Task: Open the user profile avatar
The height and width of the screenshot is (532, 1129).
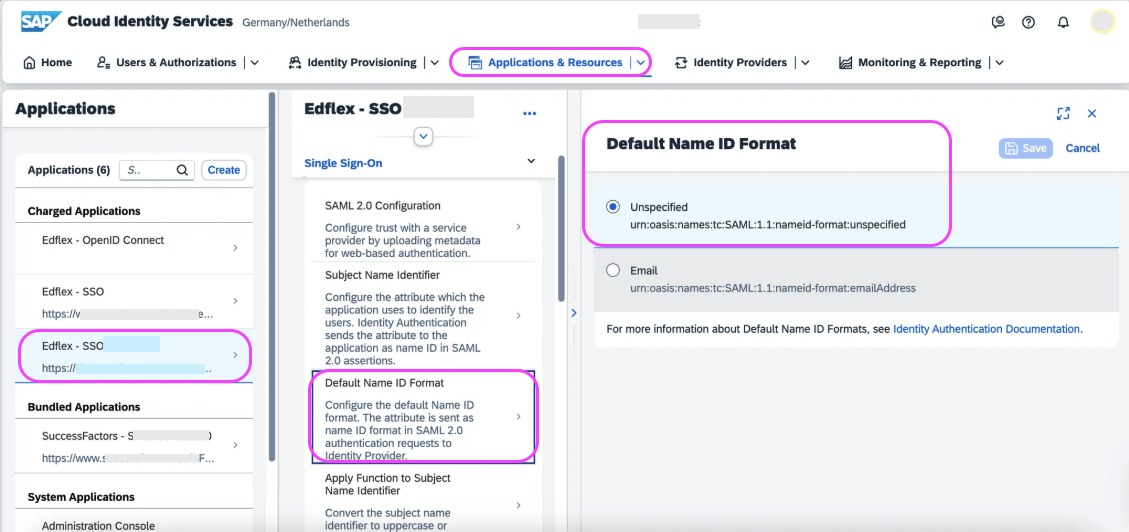Action: point(1102,22)
